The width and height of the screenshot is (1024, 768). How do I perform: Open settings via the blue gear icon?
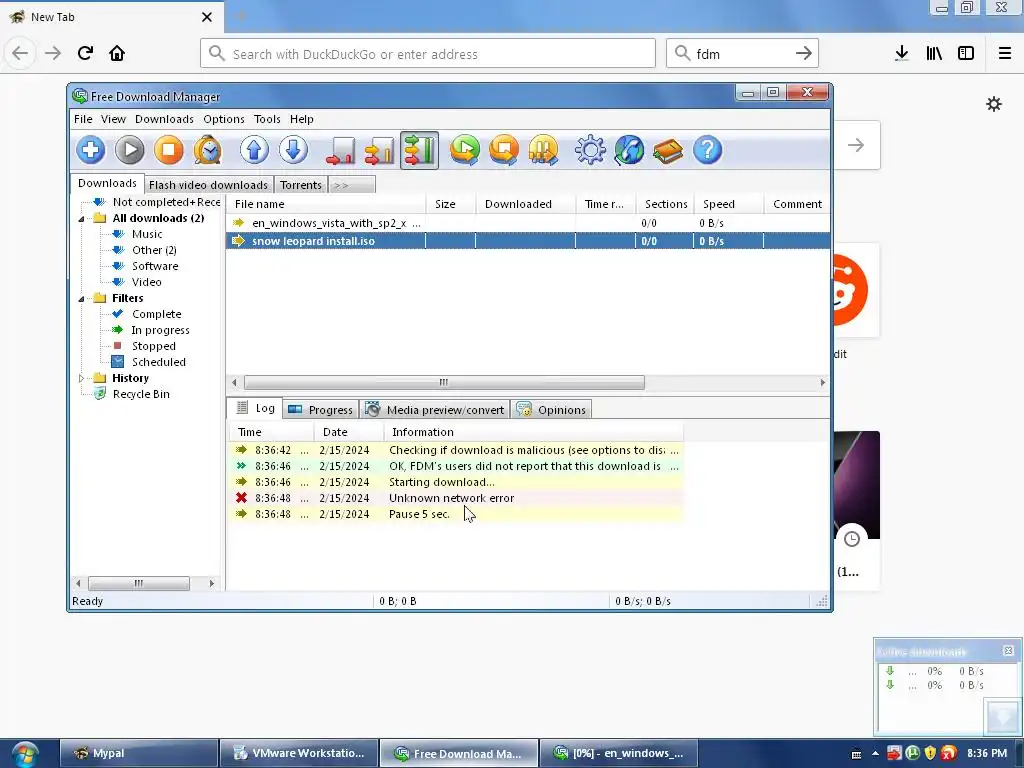(590, 150)
